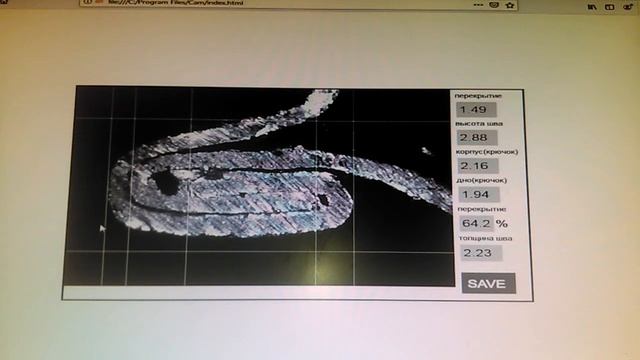This screenshot has width=640, height=360.
Task: Select the корпус(крючок) field showing 2.16
Action: tap(478, 166)
